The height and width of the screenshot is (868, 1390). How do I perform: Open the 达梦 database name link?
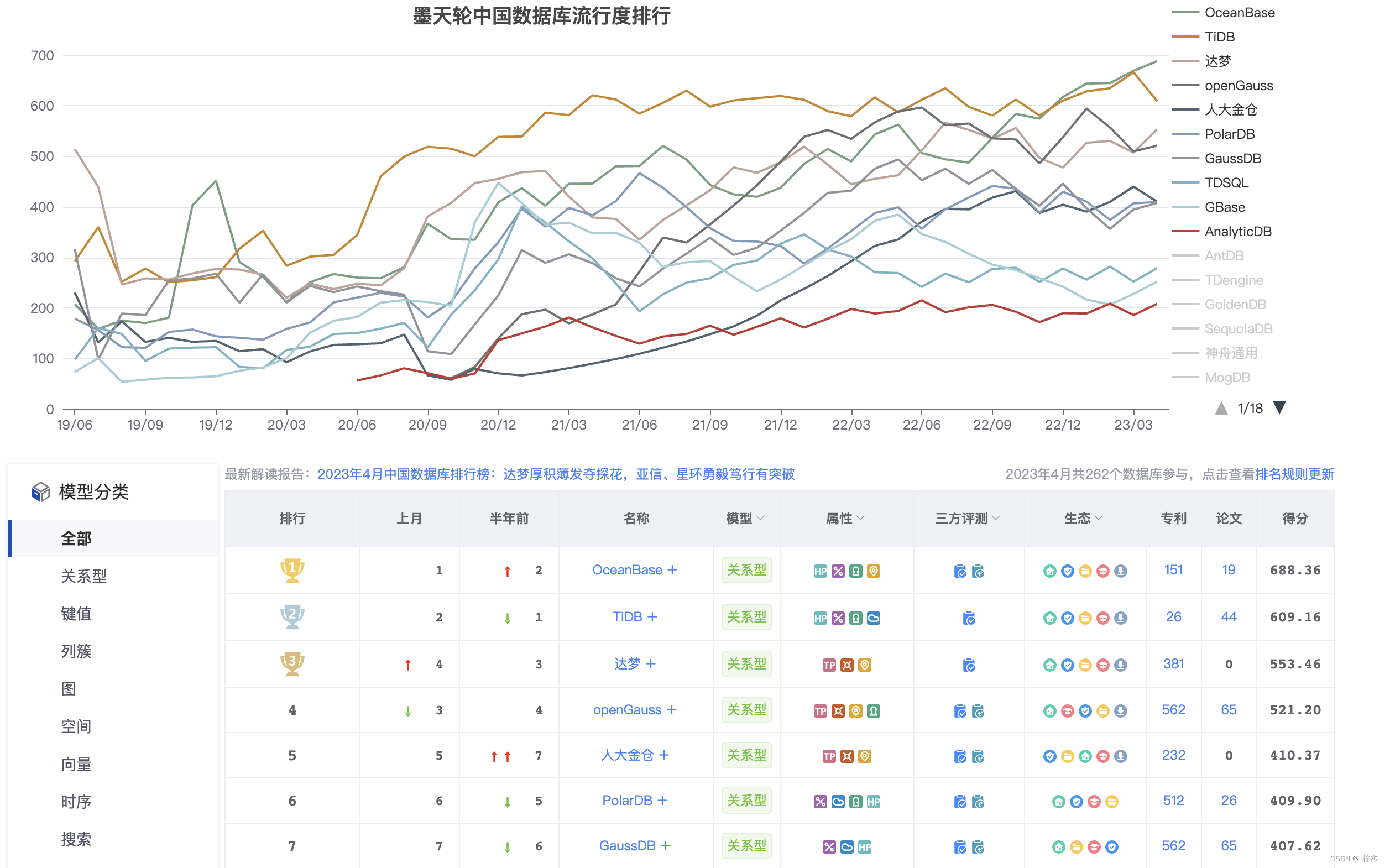point(627,664)
